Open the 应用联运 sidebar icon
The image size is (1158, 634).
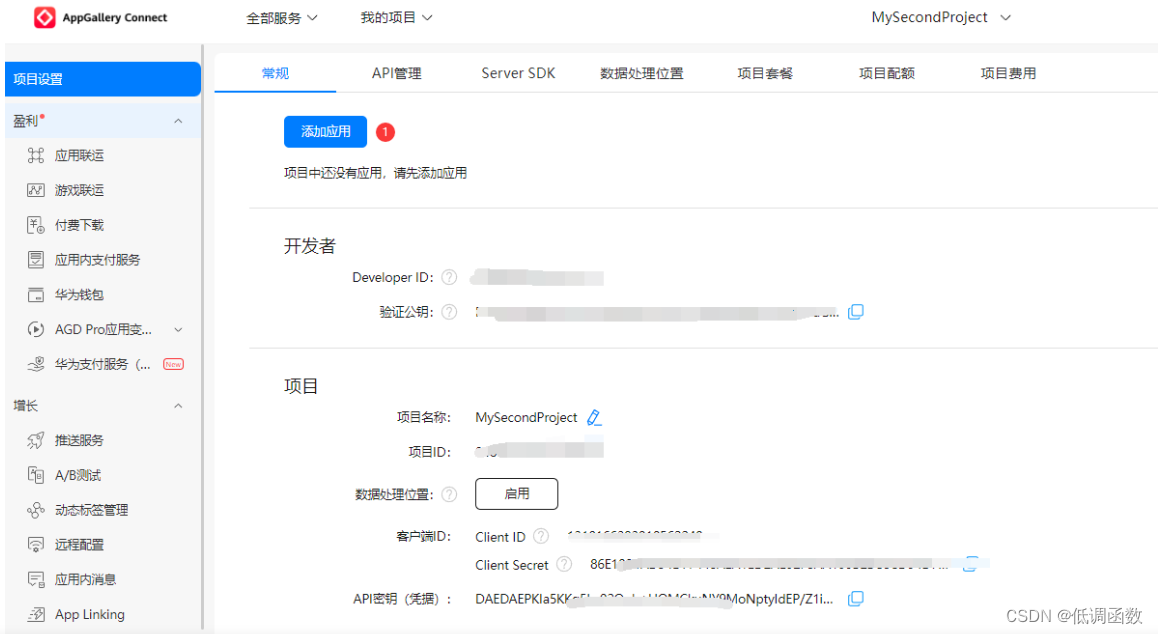tap(35, 155)
